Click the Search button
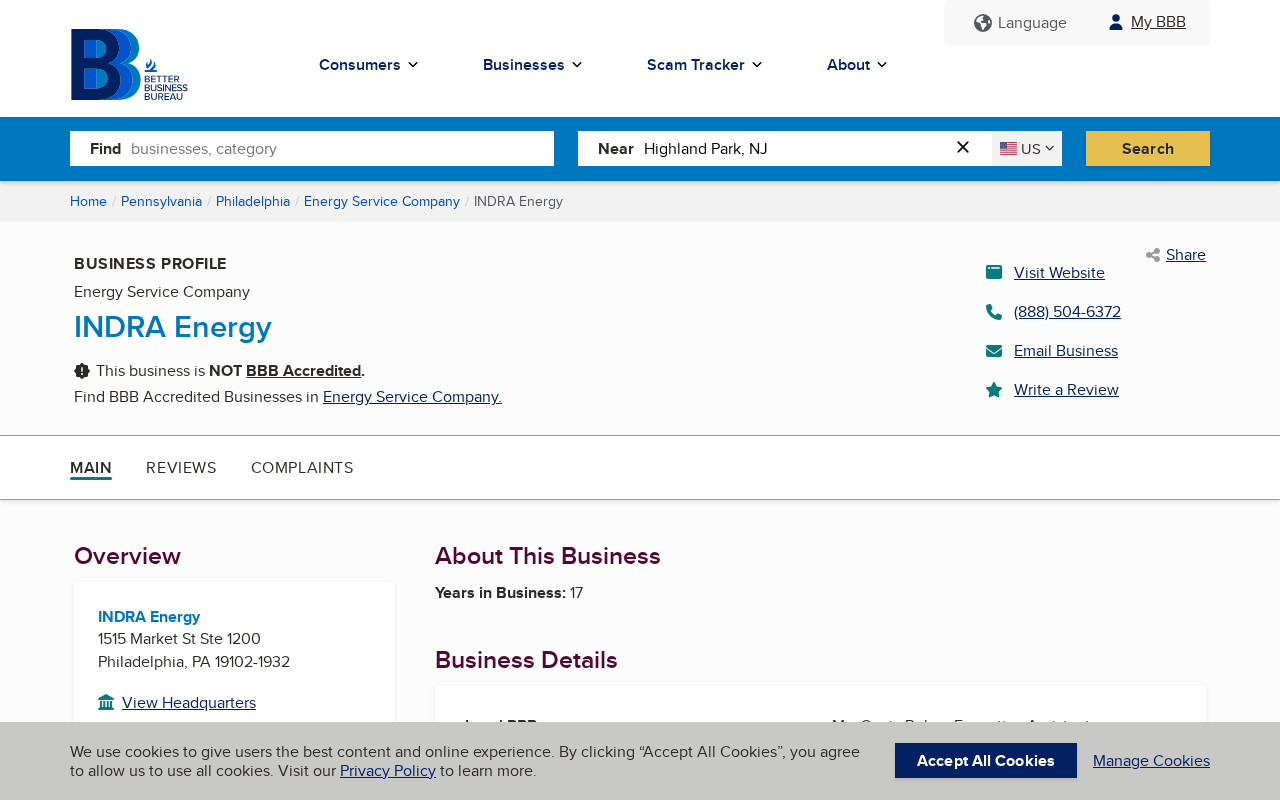1280x800 pixels. coord(1148,149)
